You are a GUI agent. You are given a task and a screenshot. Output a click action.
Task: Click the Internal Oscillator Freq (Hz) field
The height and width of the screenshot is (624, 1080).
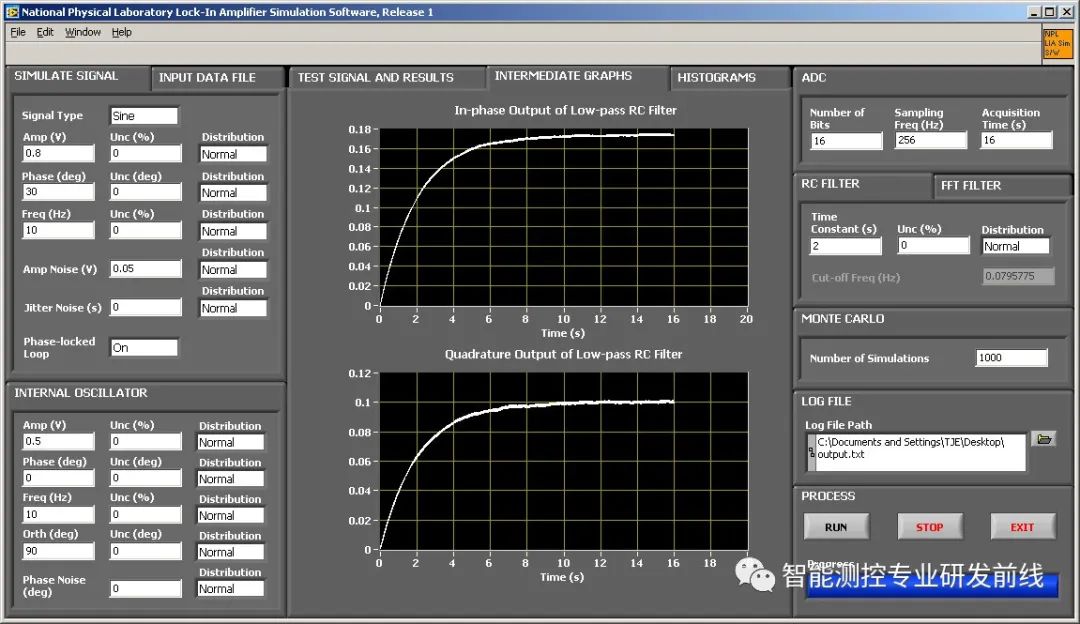(x=59, y=514)
